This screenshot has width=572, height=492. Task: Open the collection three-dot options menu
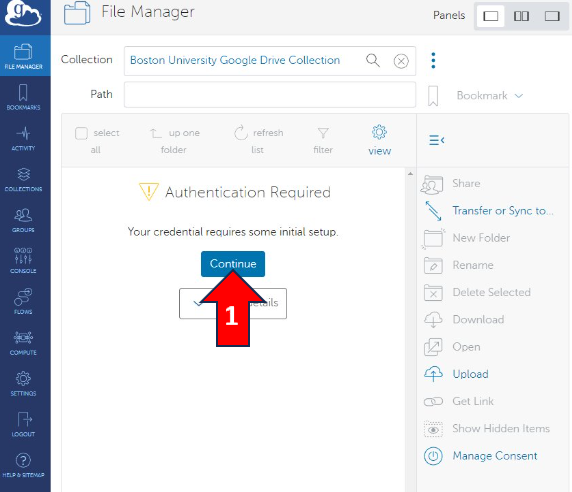pyautogui.click(x=433, y=61)
